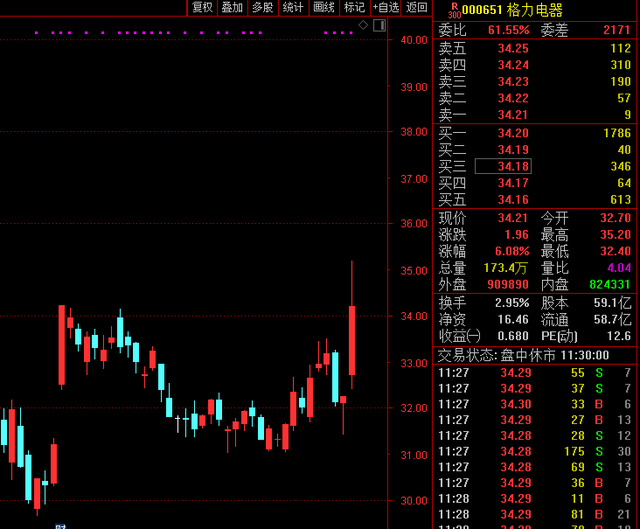Click the 买四 price 34.17

(513, 183)
